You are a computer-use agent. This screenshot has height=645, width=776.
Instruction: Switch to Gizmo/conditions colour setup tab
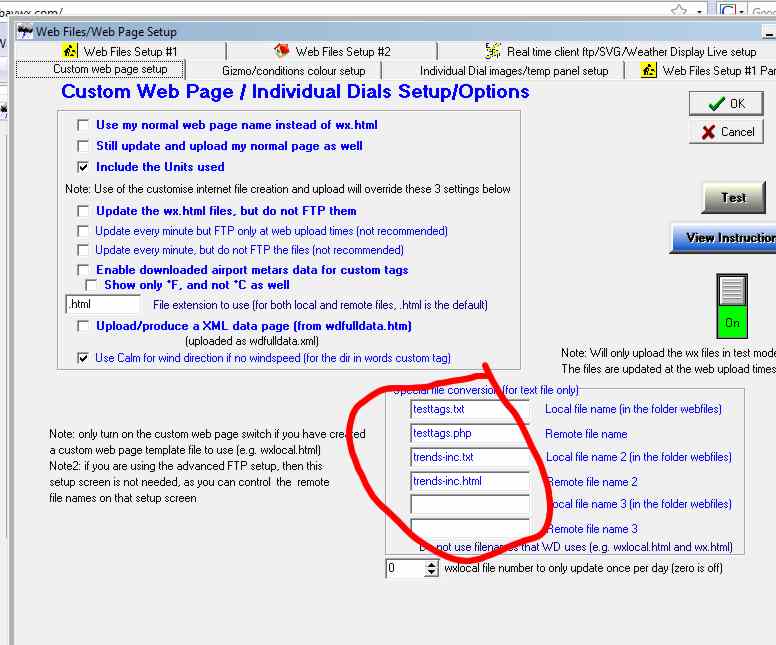point(293,71)
